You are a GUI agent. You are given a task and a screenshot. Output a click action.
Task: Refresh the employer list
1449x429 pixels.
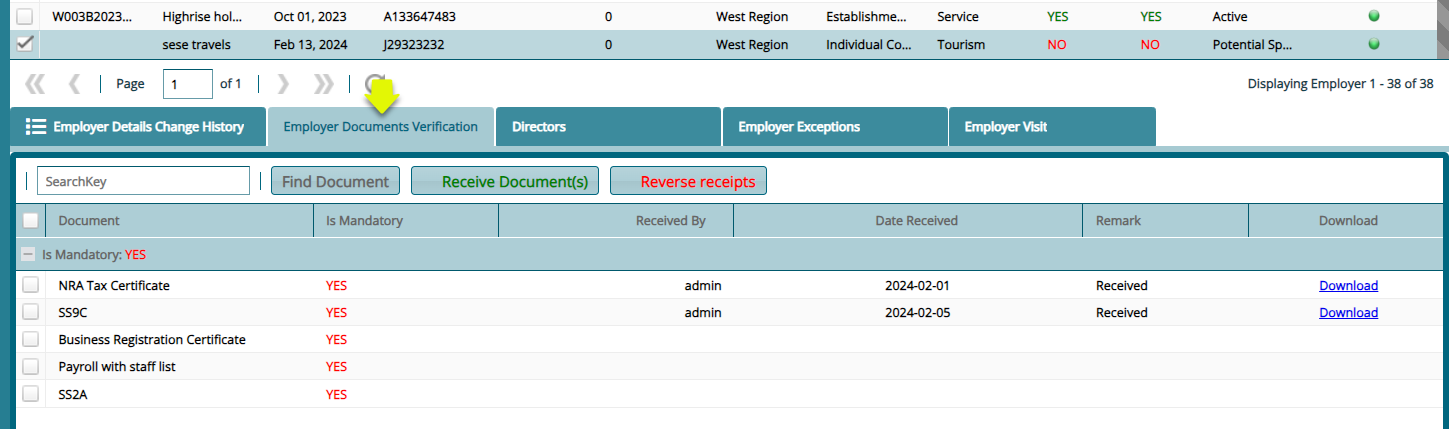[375, 84]
